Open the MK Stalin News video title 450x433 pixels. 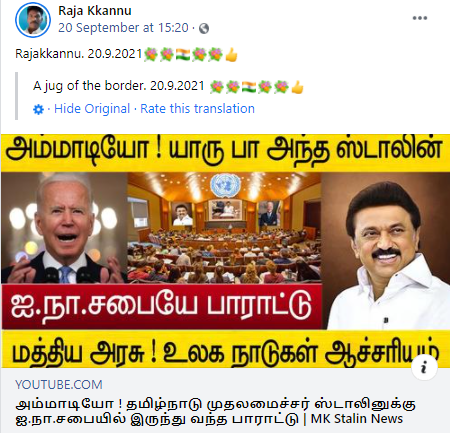tap(216, 411)
